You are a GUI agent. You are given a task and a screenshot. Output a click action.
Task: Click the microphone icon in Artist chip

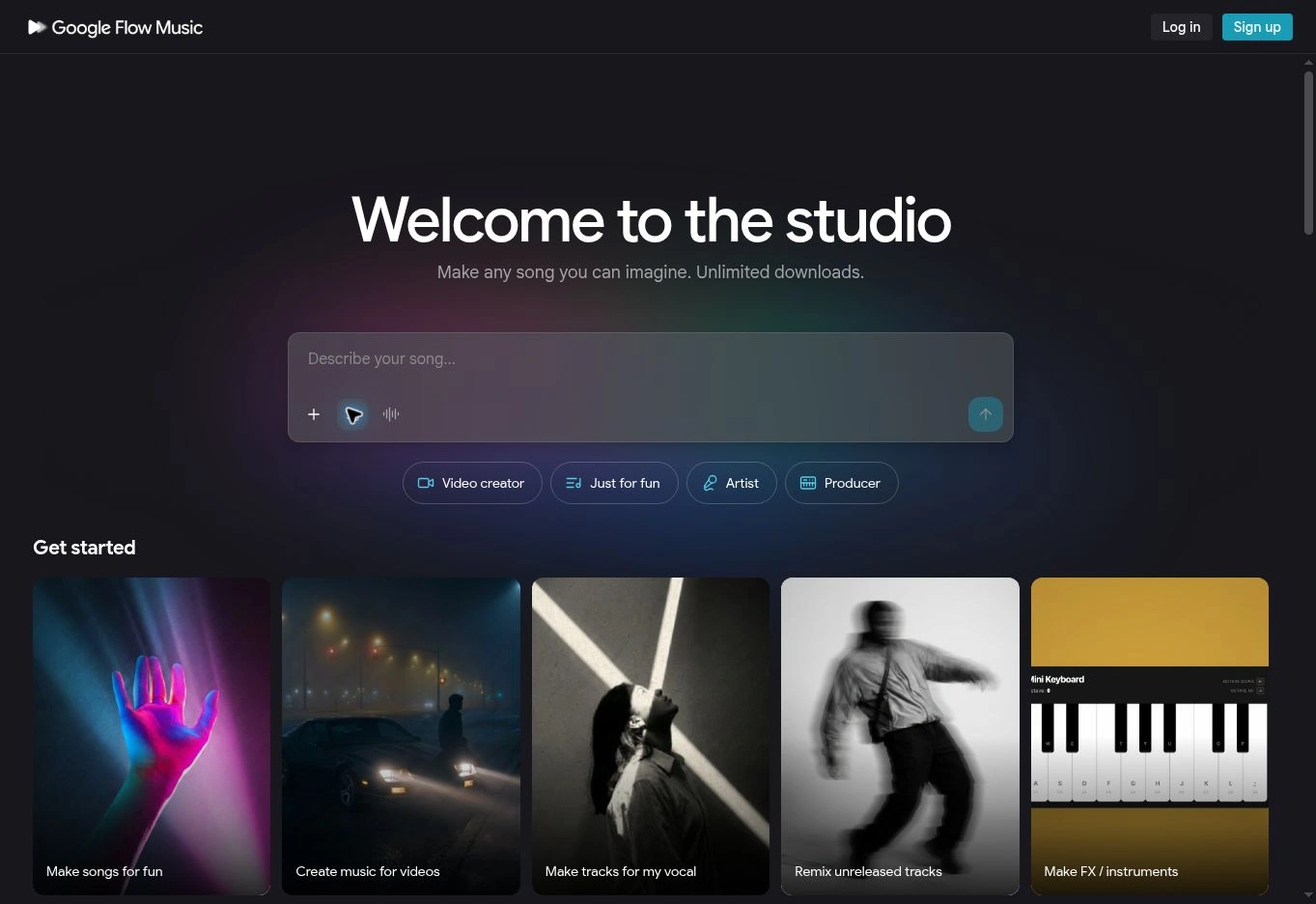pos(710,483)
